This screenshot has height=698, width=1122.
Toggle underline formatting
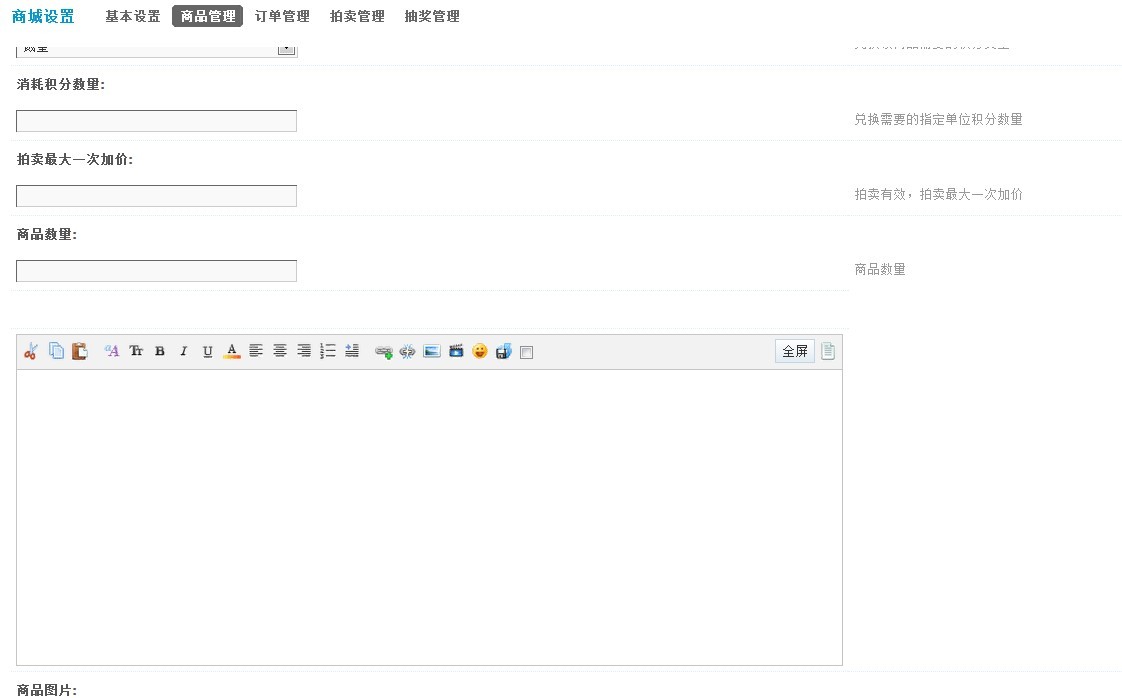pos(208,352)
